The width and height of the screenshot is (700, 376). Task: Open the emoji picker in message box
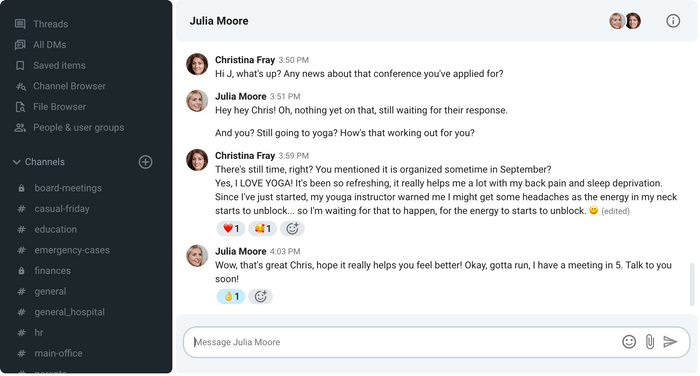click(629, 342)
